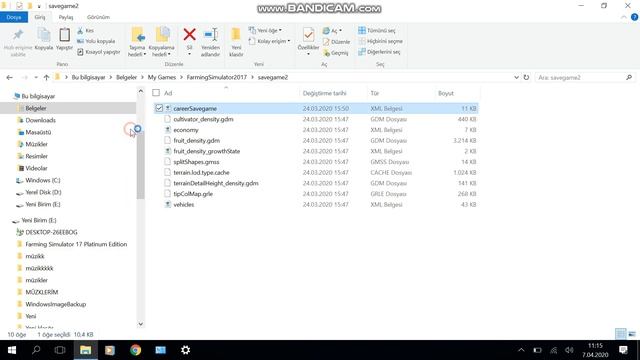
Task: Click Tümünü seç (select all)
Action: click(377, 31)
